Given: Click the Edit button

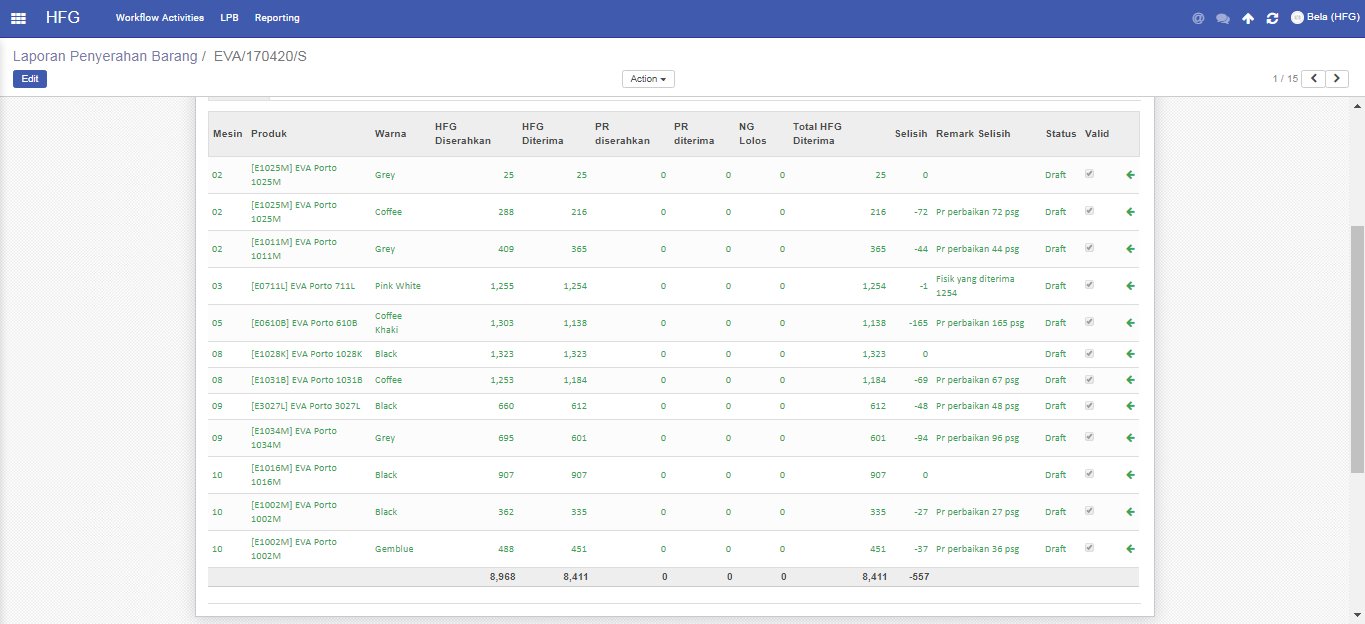Looking at the screenshot, I should [30, 79].
